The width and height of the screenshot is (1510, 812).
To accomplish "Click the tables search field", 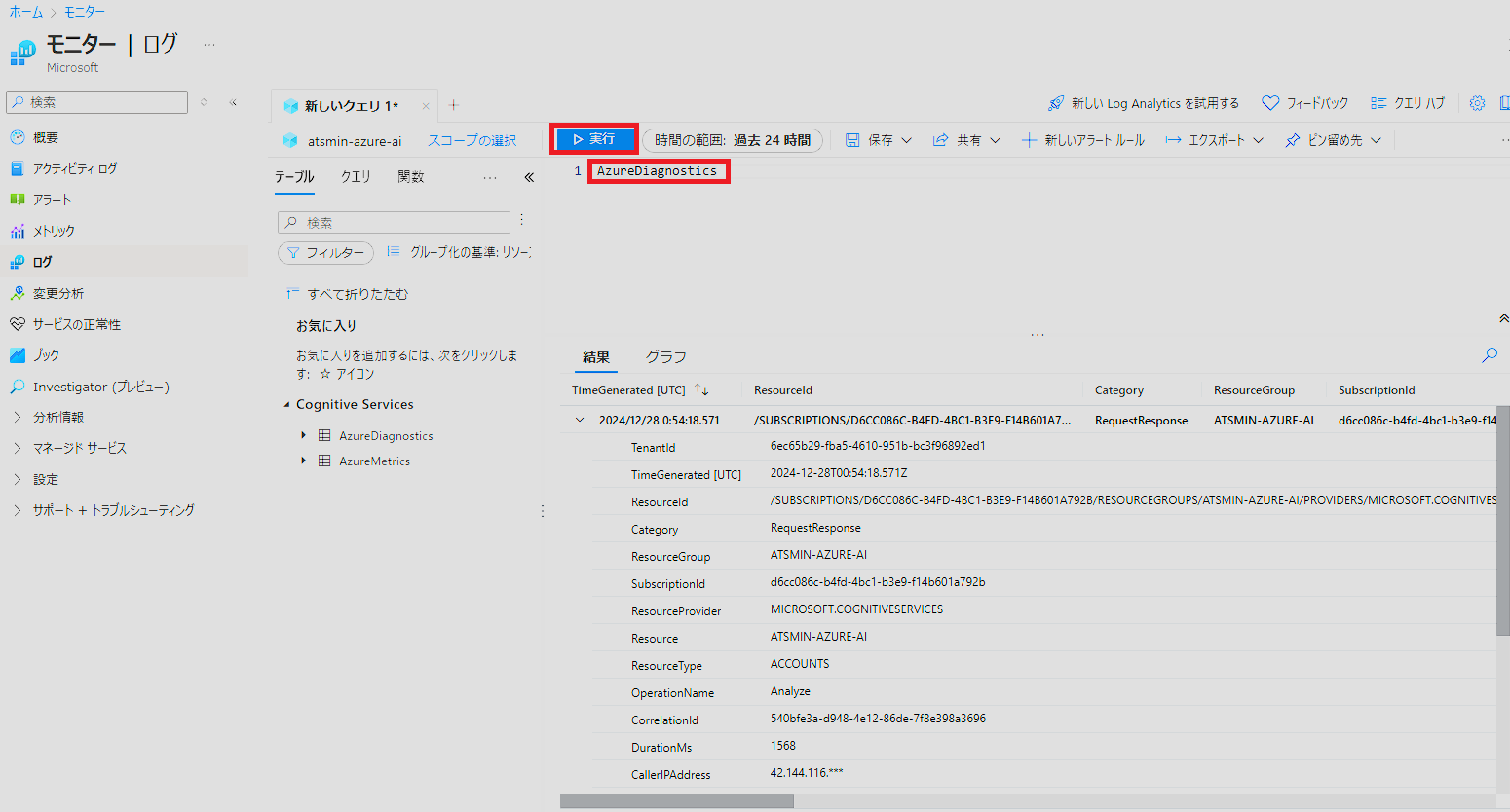I will [394, 223].
